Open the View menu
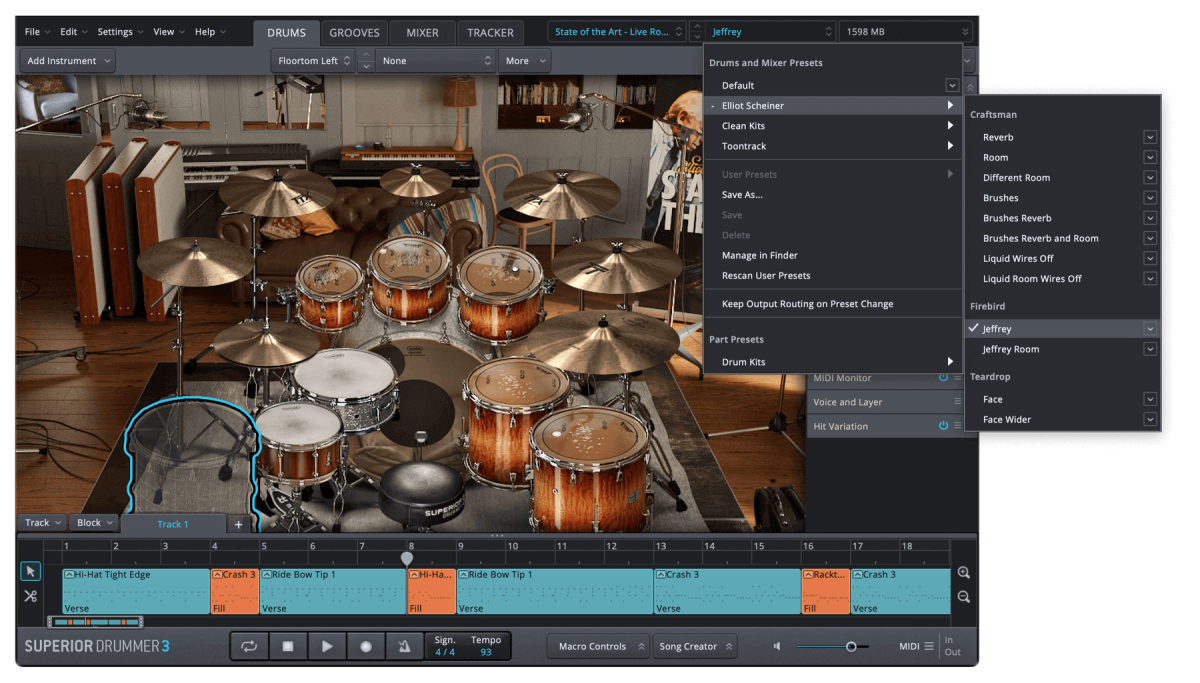 coord(168,32)
